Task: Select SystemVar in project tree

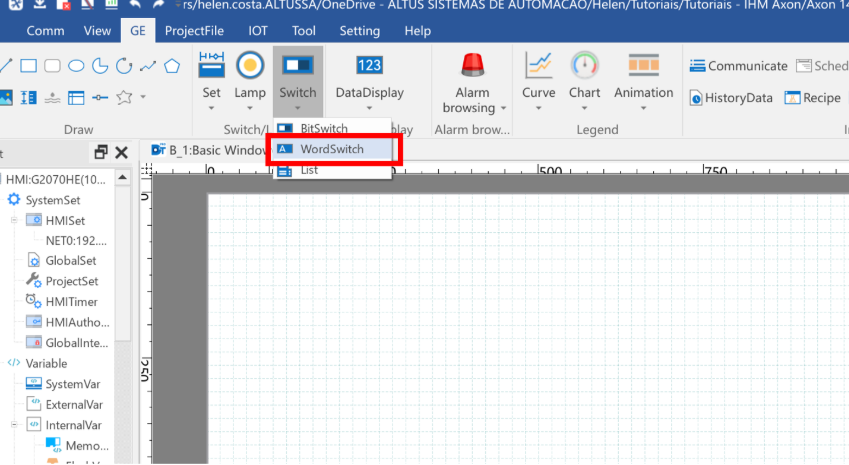Action: click(x=73, y=384)
